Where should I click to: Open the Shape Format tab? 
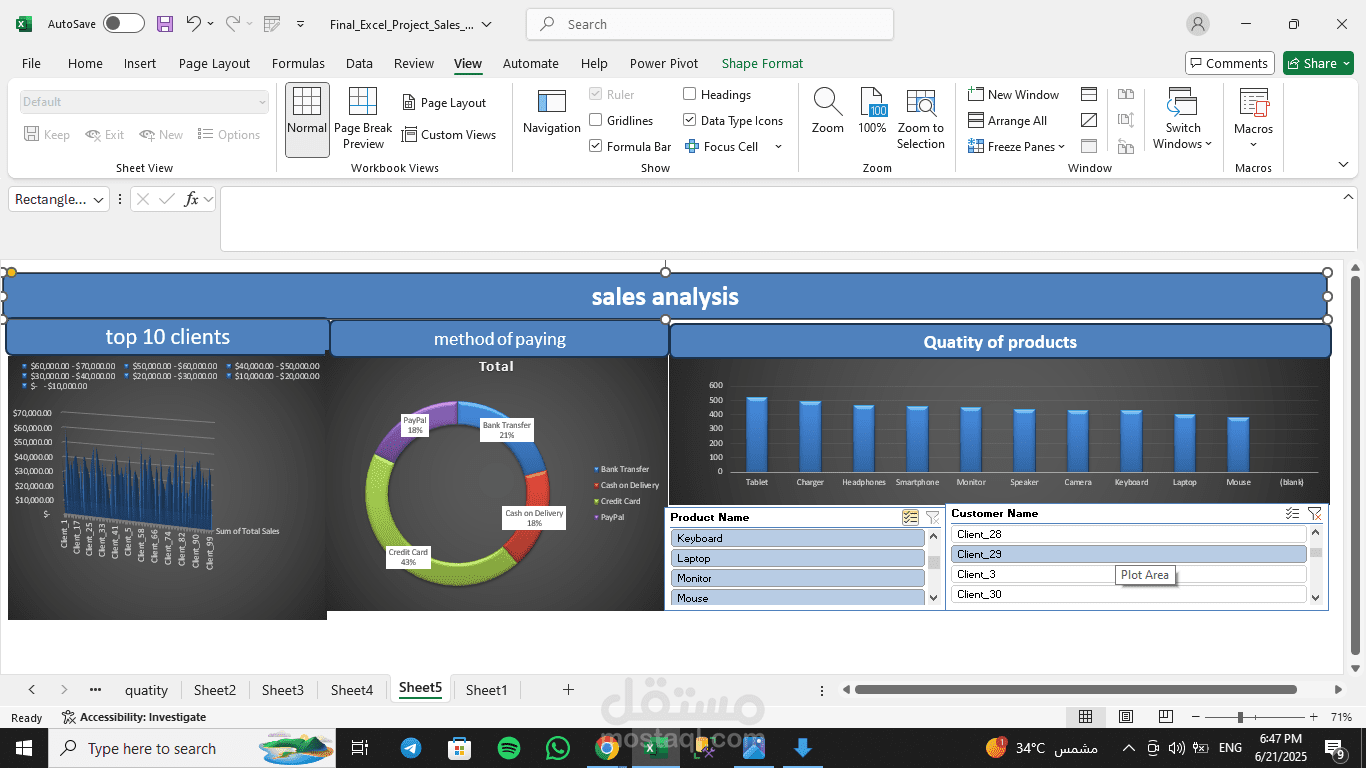click(x=762, y=63)
